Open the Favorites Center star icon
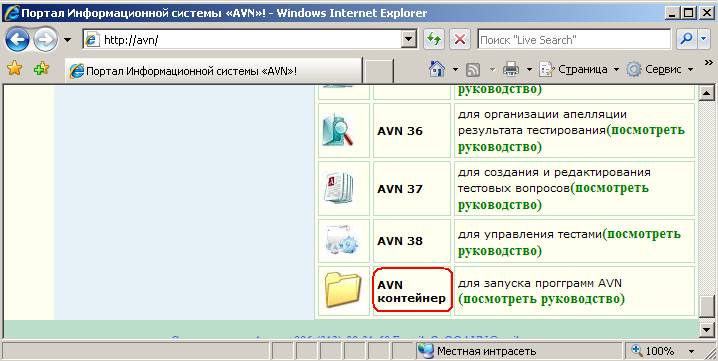 (15, 69)
